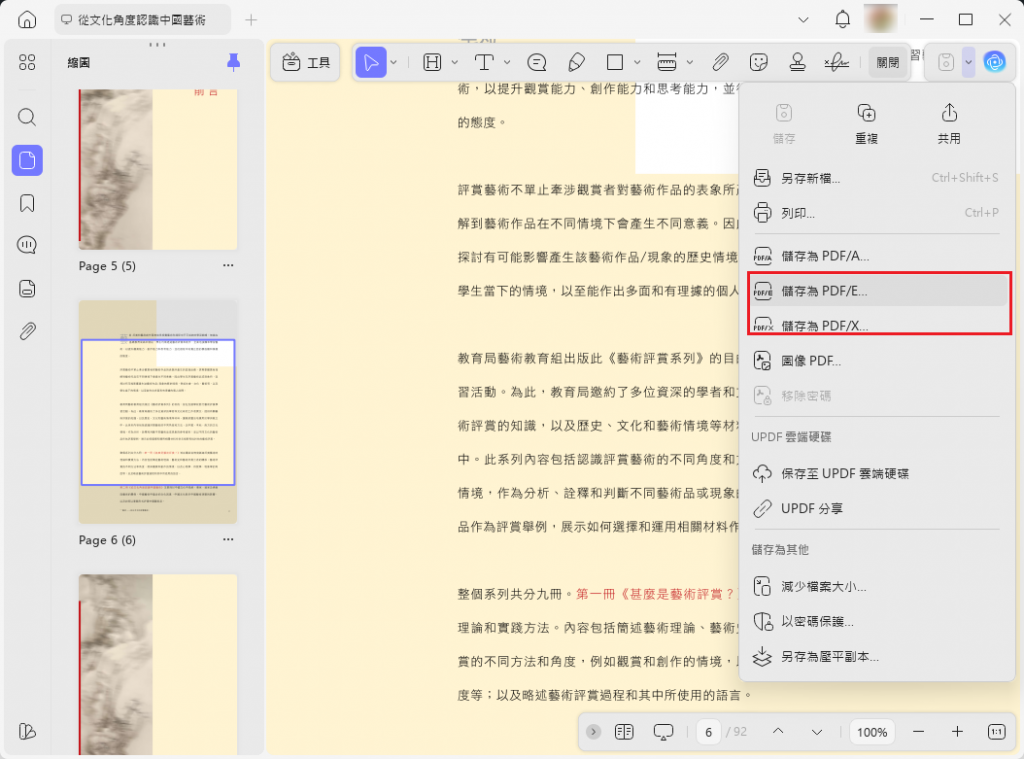
Task: Open the signature tool
Action: (x=837, y=62)
